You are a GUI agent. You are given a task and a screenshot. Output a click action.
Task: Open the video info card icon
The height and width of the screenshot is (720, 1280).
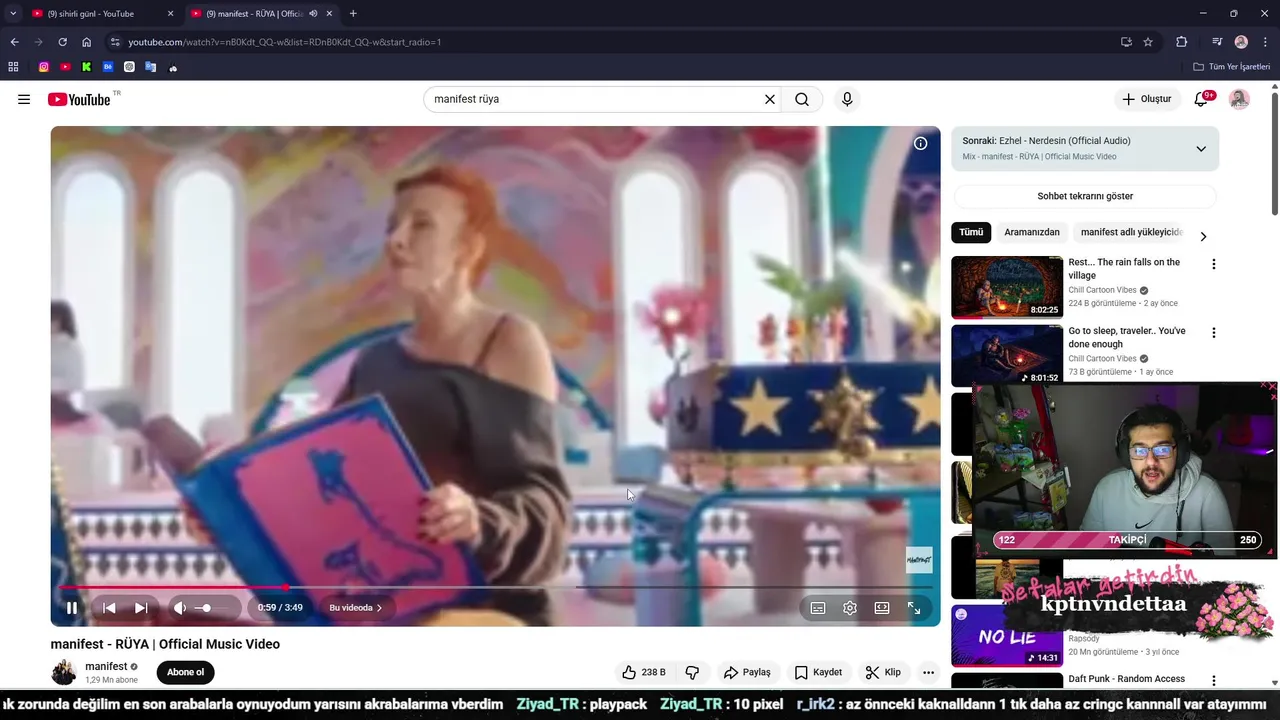coord(920,143)
